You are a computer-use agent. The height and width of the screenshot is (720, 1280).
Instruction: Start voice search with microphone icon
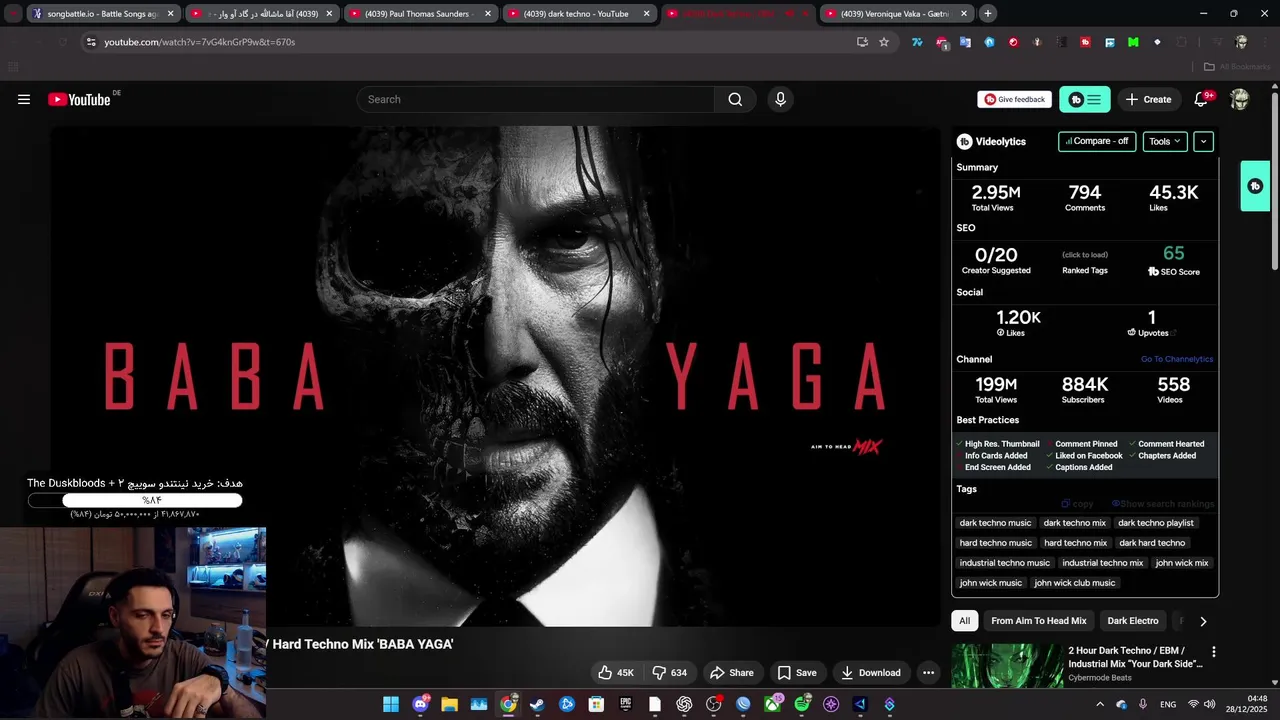tap(781, 99)
